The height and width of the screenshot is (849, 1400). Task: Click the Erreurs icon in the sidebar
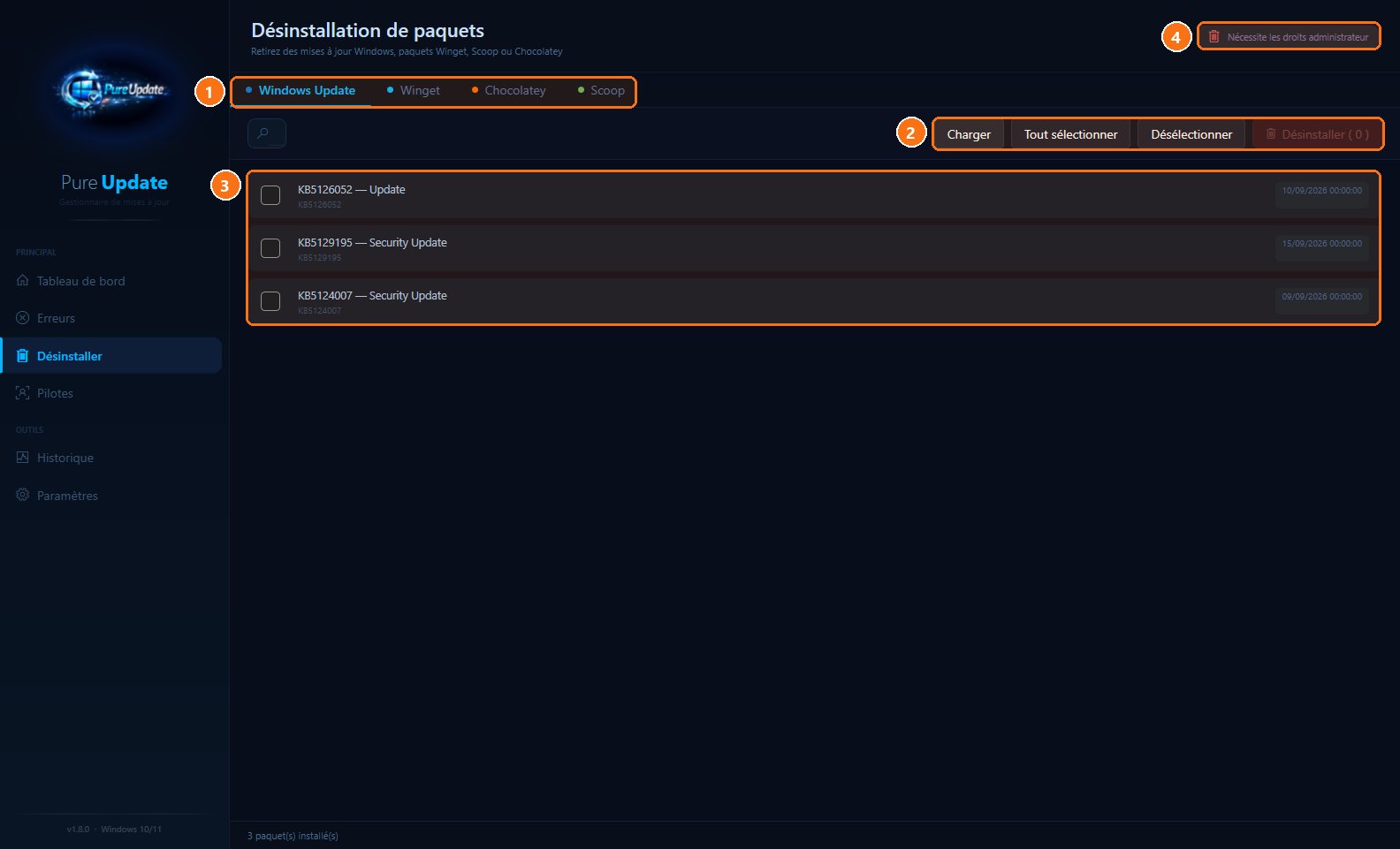pyautogui.click(x=23, y=317)
